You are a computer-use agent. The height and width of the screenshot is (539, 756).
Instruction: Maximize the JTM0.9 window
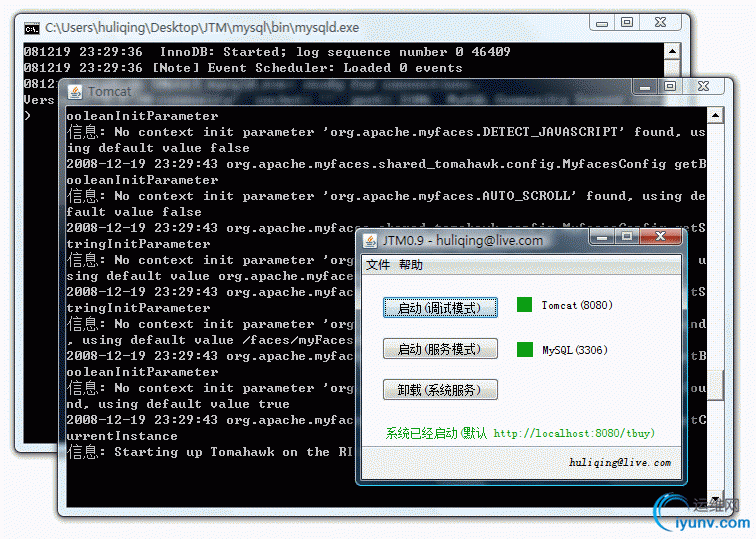tap(626, 237)
